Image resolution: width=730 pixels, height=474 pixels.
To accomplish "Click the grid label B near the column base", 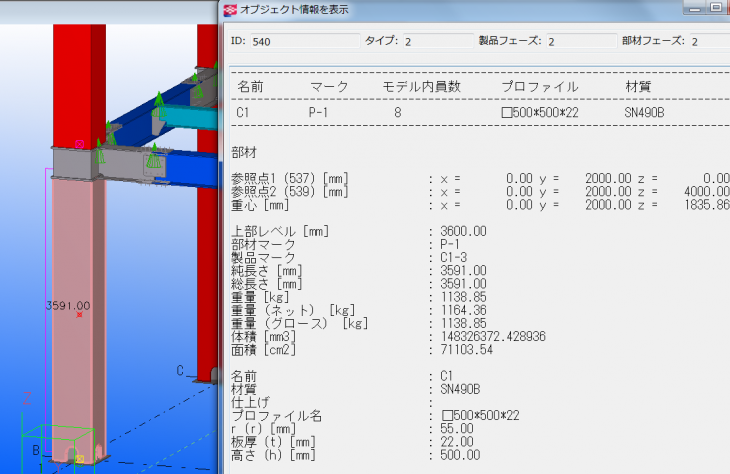I will pos(35,451).
